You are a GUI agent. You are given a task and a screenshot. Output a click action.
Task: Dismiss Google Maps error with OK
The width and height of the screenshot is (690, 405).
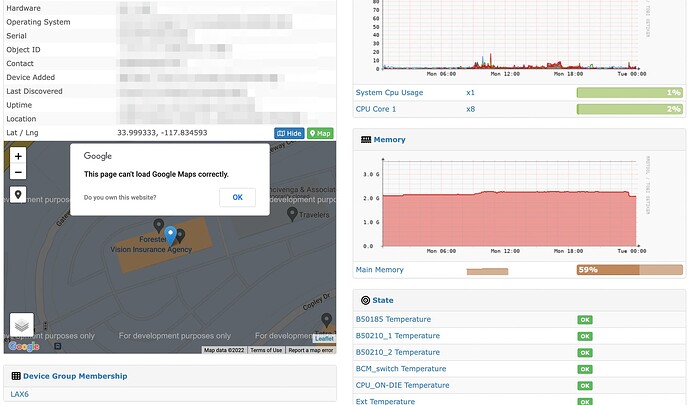click(237, 197)
